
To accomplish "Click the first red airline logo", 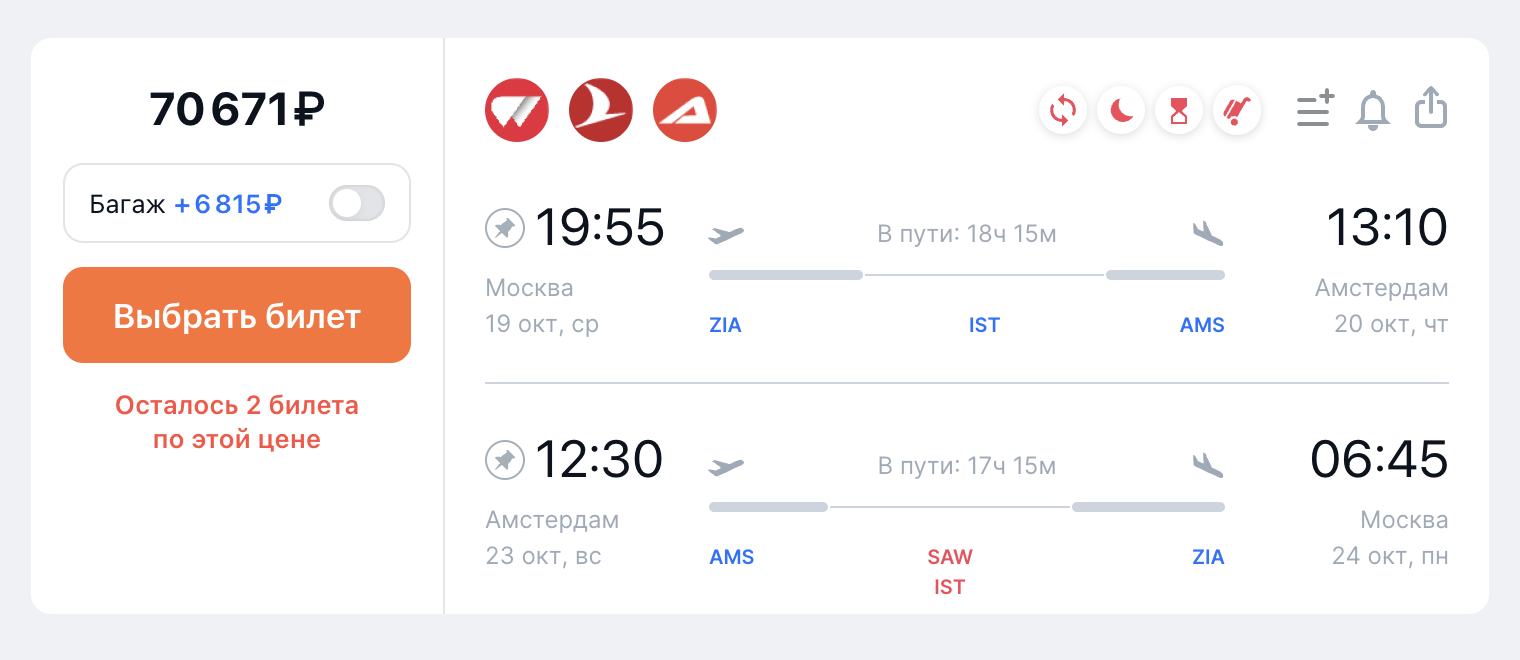I will coord(517,110).
